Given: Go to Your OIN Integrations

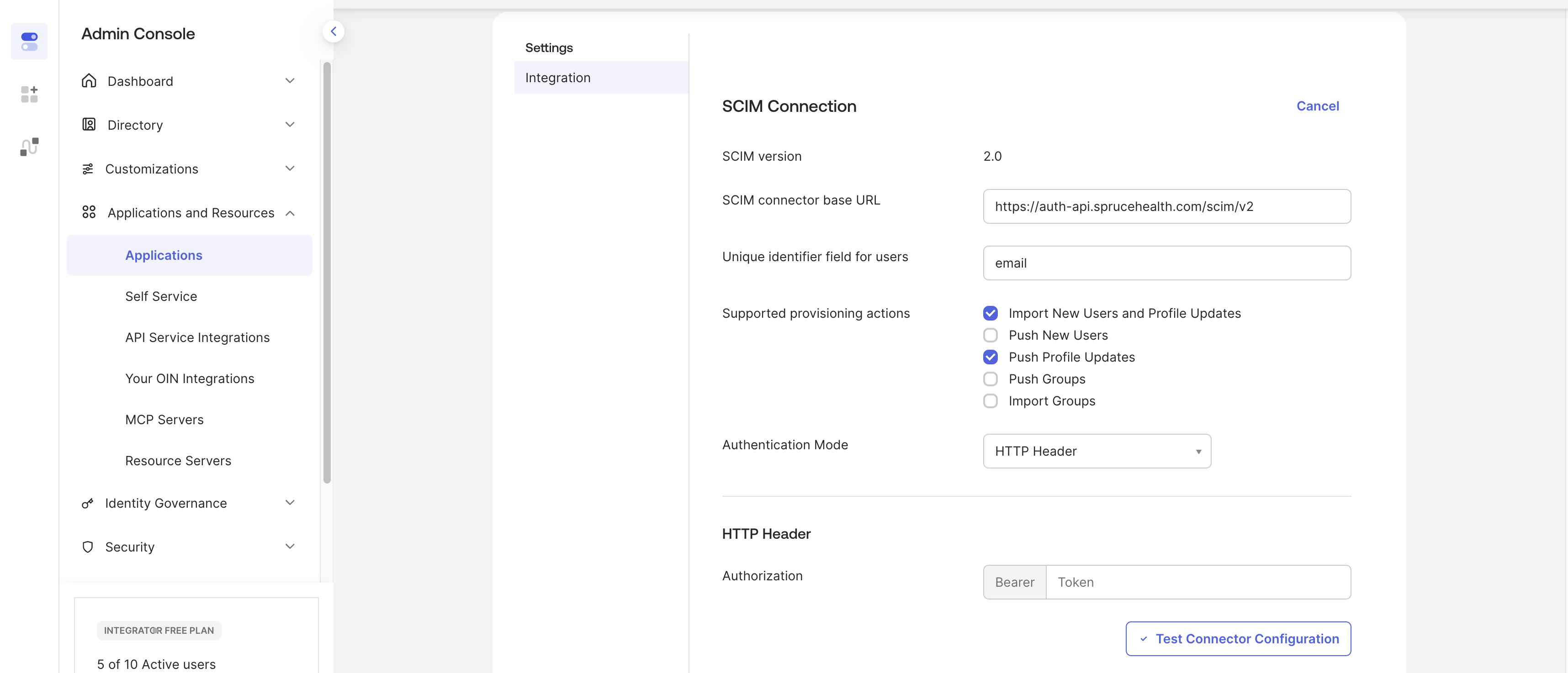Looking at the screenshot, I should pos(190,379).
